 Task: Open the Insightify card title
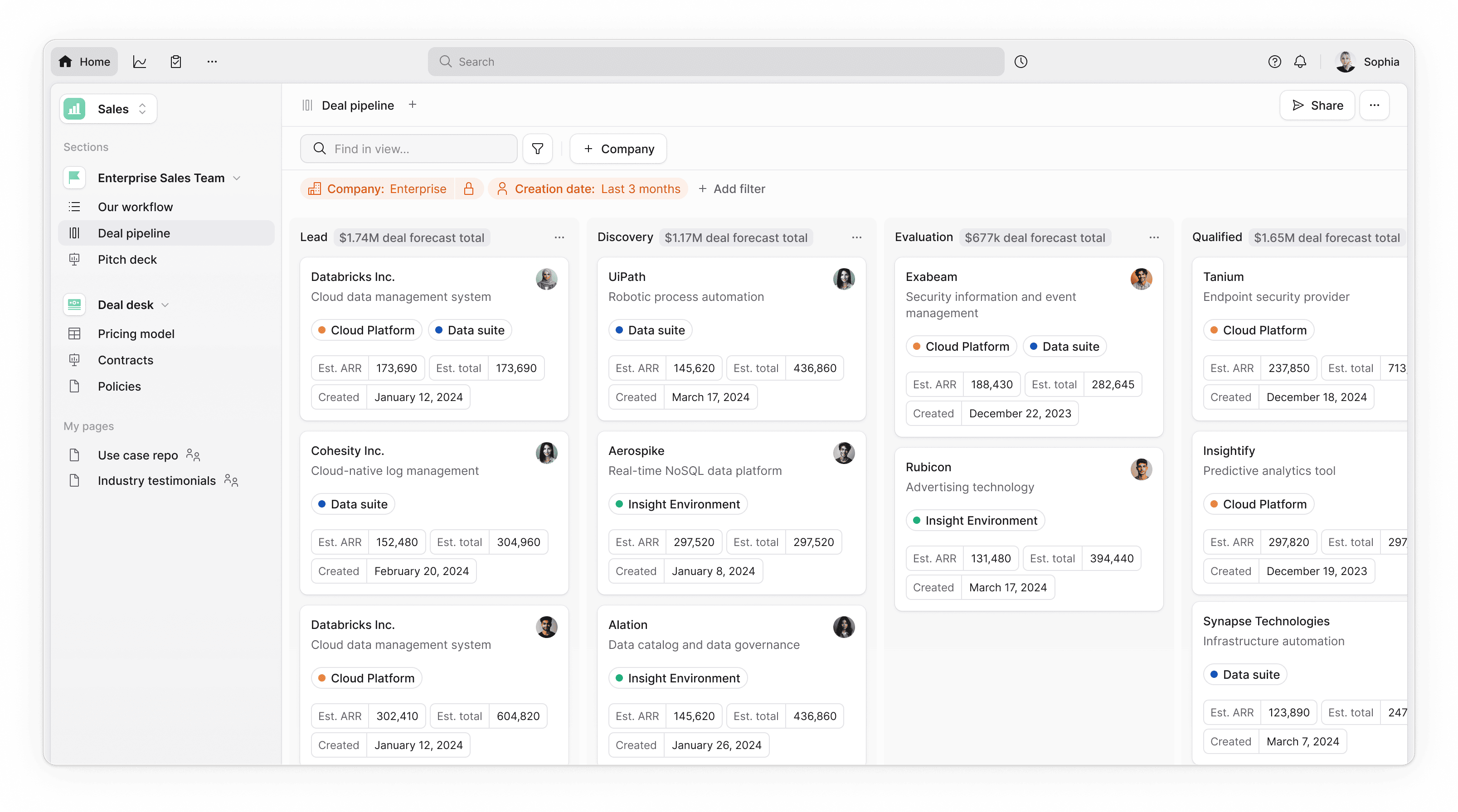tap(1229, 451)
